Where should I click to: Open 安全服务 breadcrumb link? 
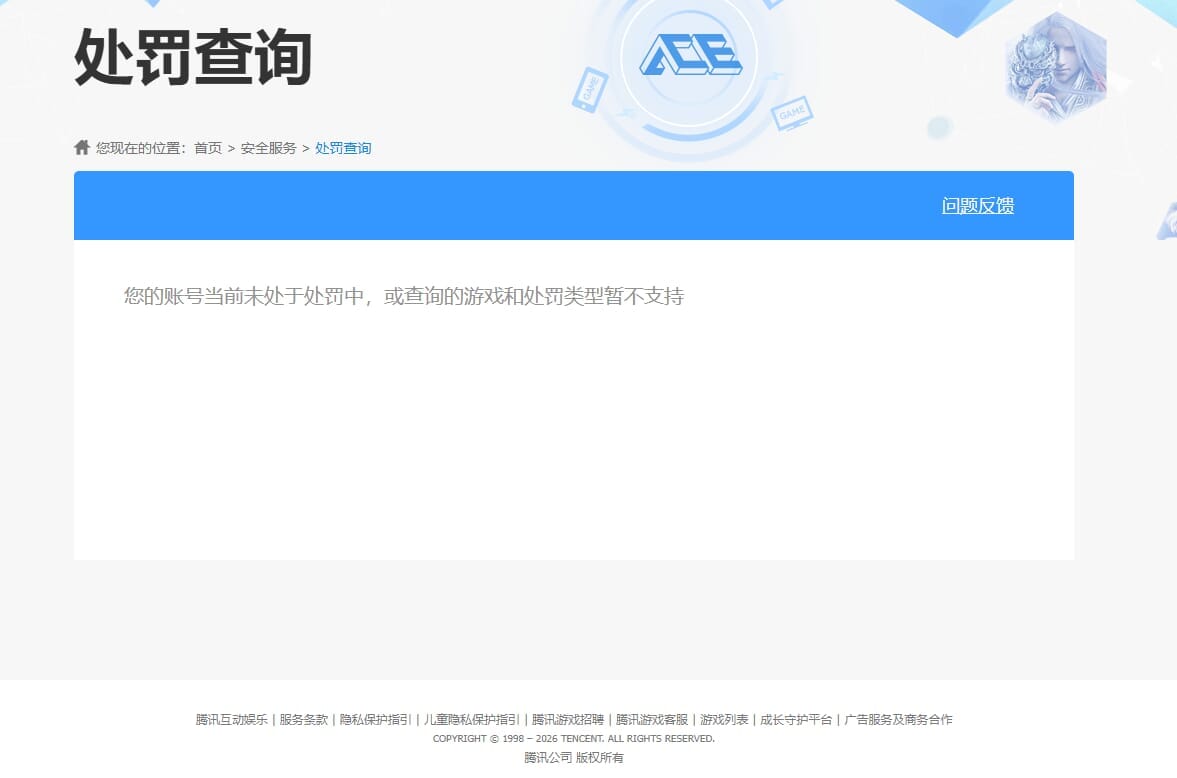tap(269, 148)
